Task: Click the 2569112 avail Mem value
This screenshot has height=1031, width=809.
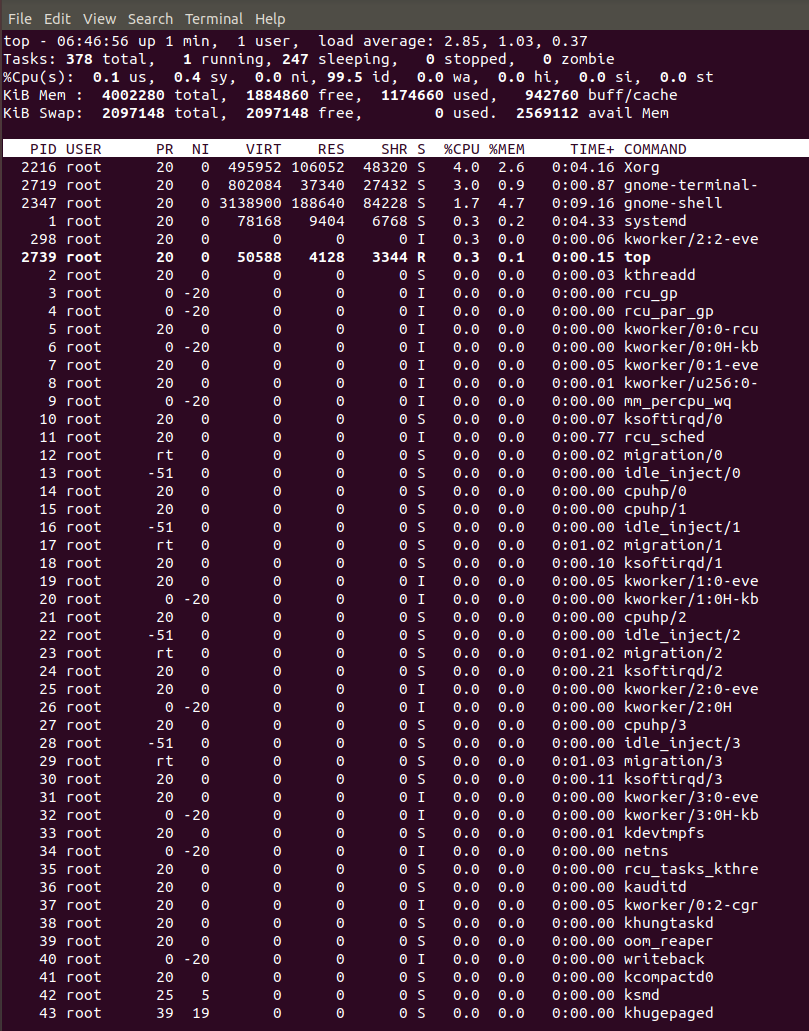Action: 547,113
